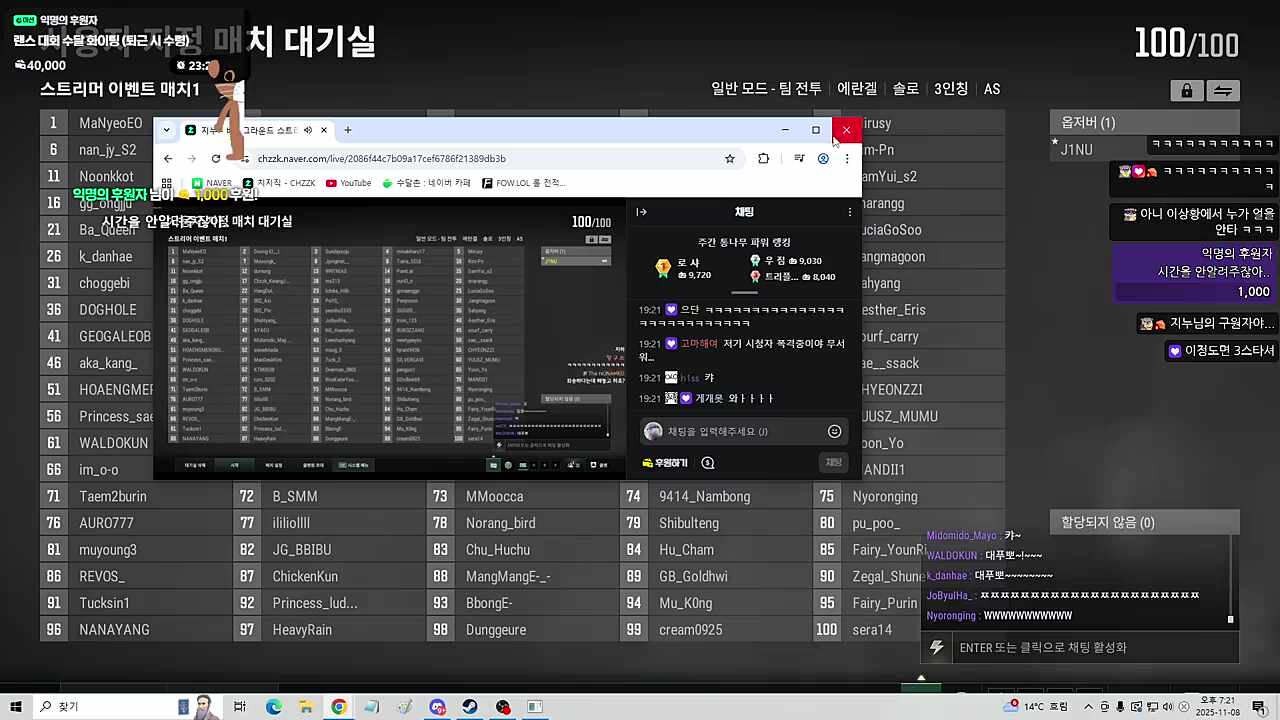Open the chat panel's three-dot options menu
The image size is (1280, 720).
click(849, 211)
